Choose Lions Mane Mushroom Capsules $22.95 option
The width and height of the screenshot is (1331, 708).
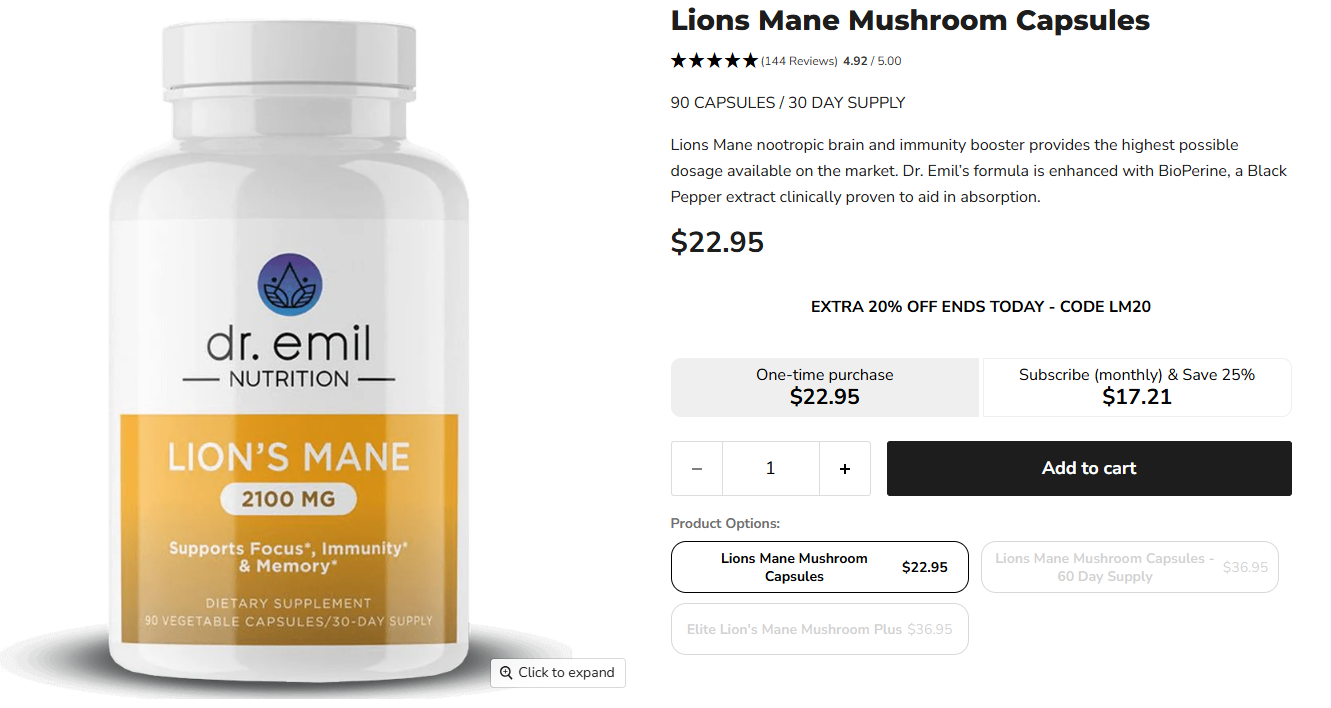pyautogui.click(x=820, y=567)
